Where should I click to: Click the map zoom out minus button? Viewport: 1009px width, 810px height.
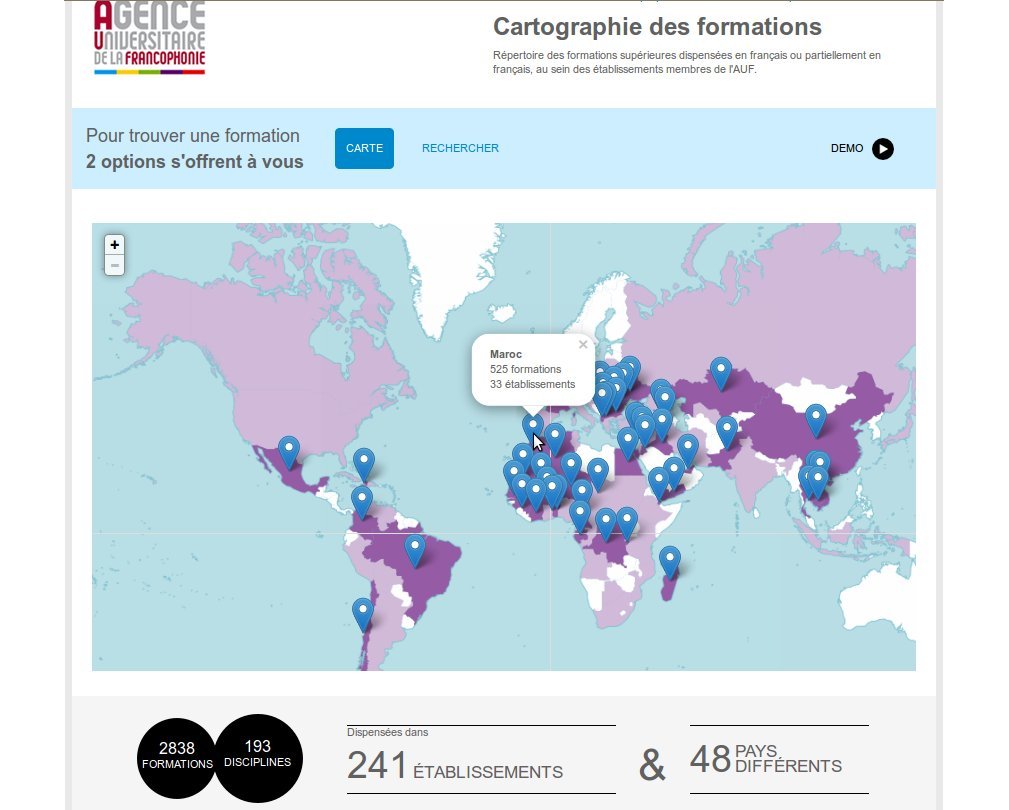tap(115, 265)
